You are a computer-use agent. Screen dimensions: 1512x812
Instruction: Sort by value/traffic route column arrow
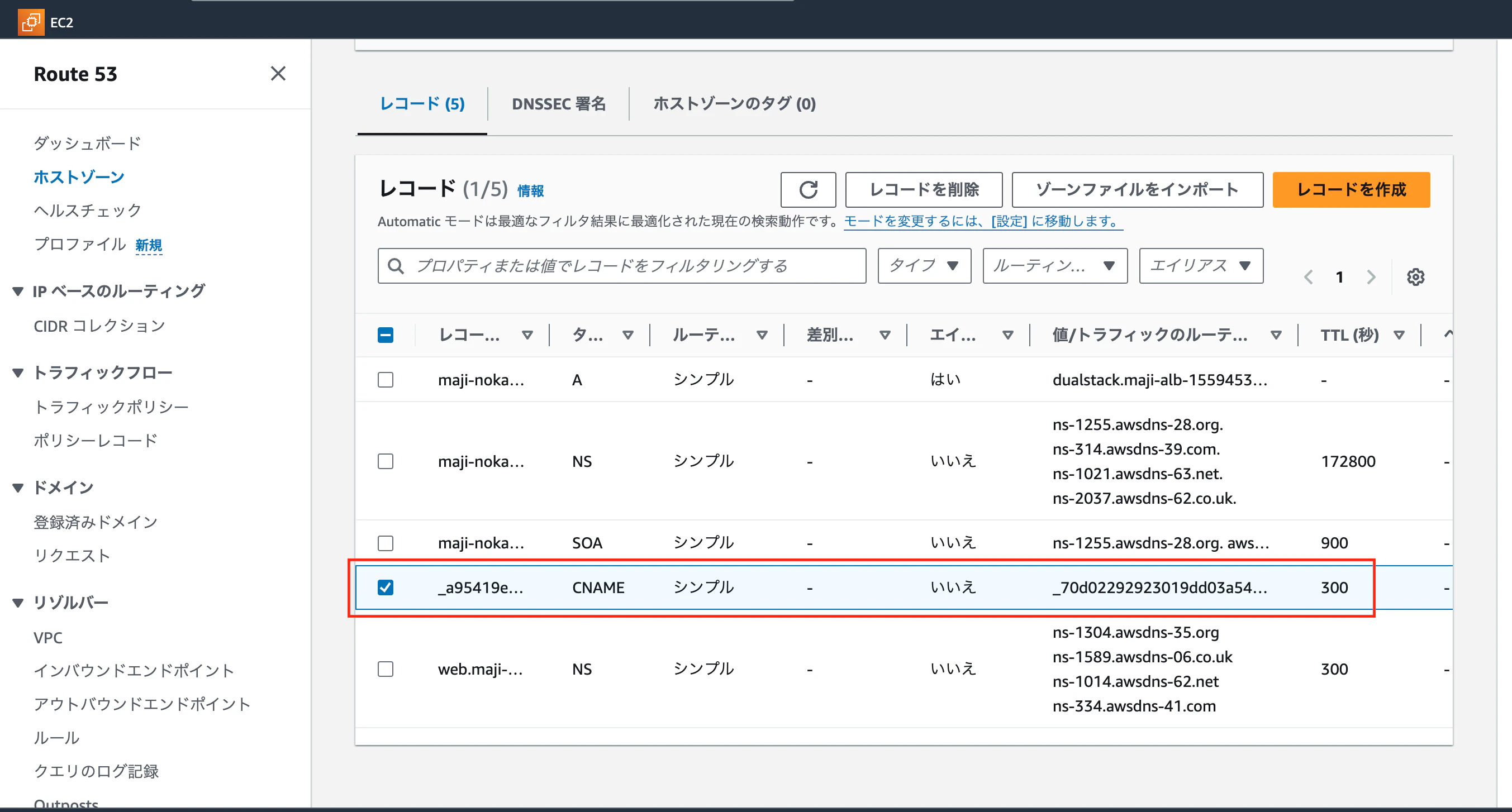coord(1276,335)
